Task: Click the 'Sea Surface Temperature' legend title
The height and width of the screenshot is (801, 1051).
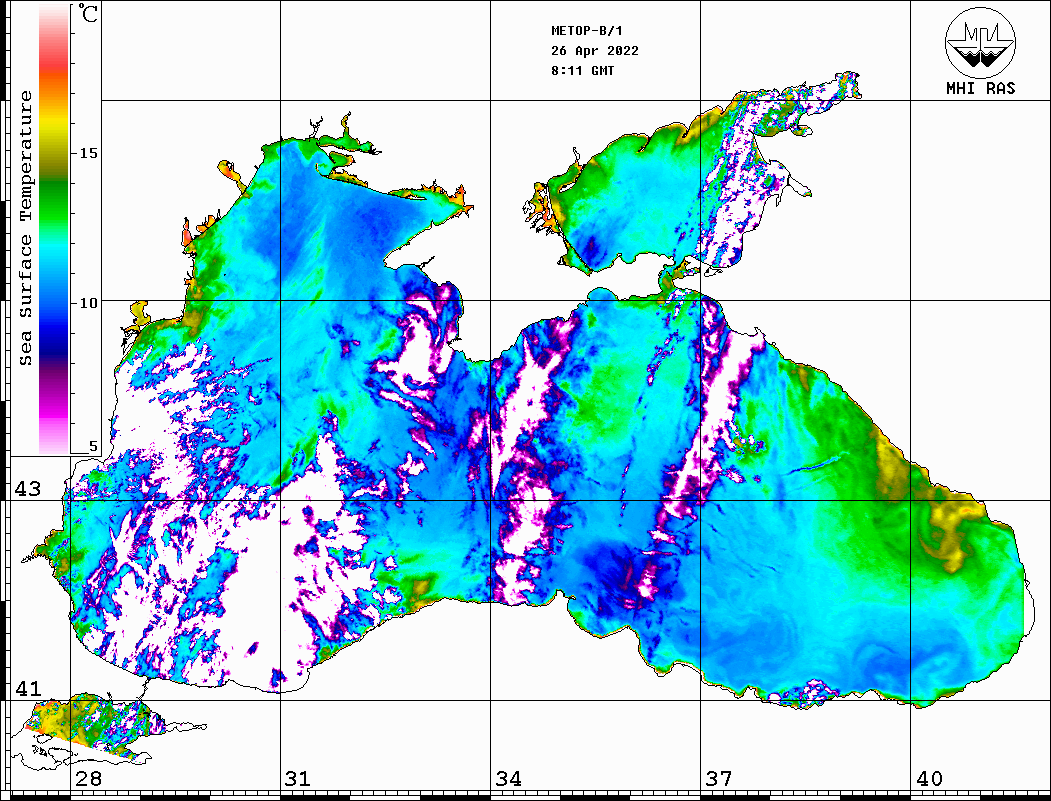Action: [x=25, y=228]
